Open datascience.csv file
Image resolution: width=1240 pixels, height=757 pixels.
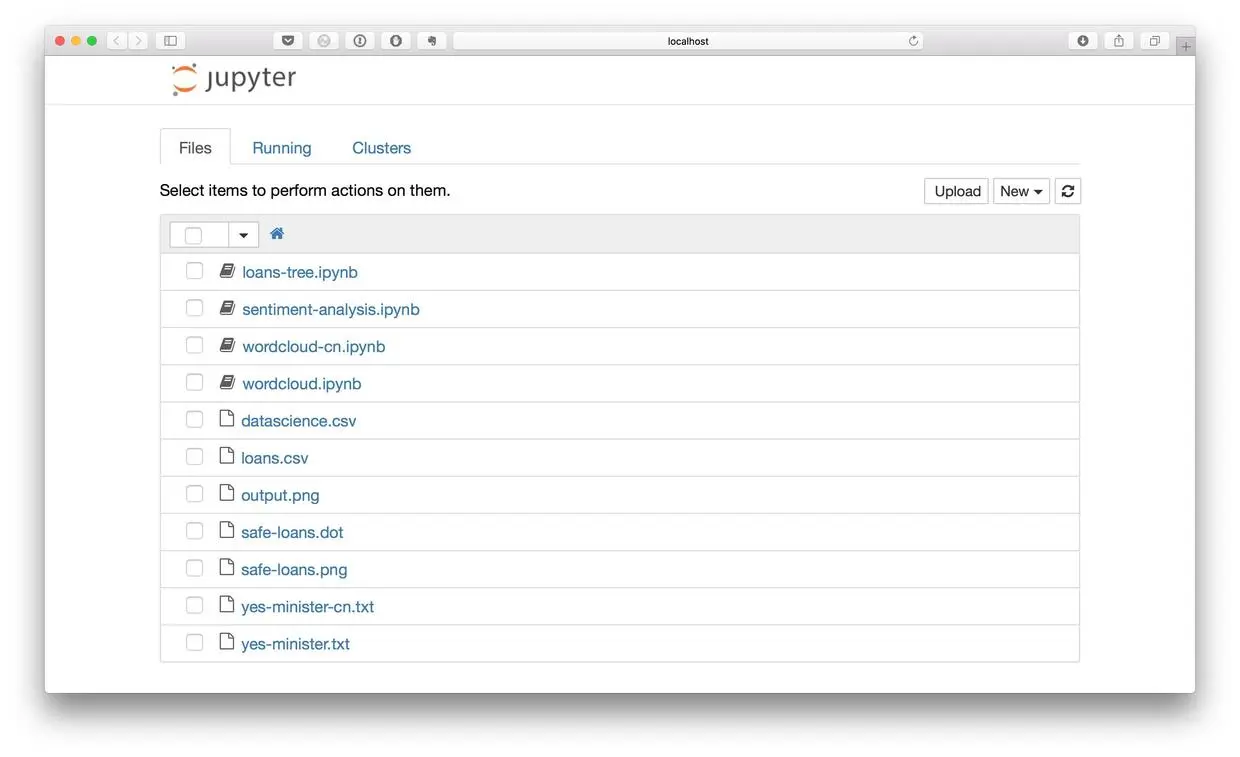tap(299, 421)
